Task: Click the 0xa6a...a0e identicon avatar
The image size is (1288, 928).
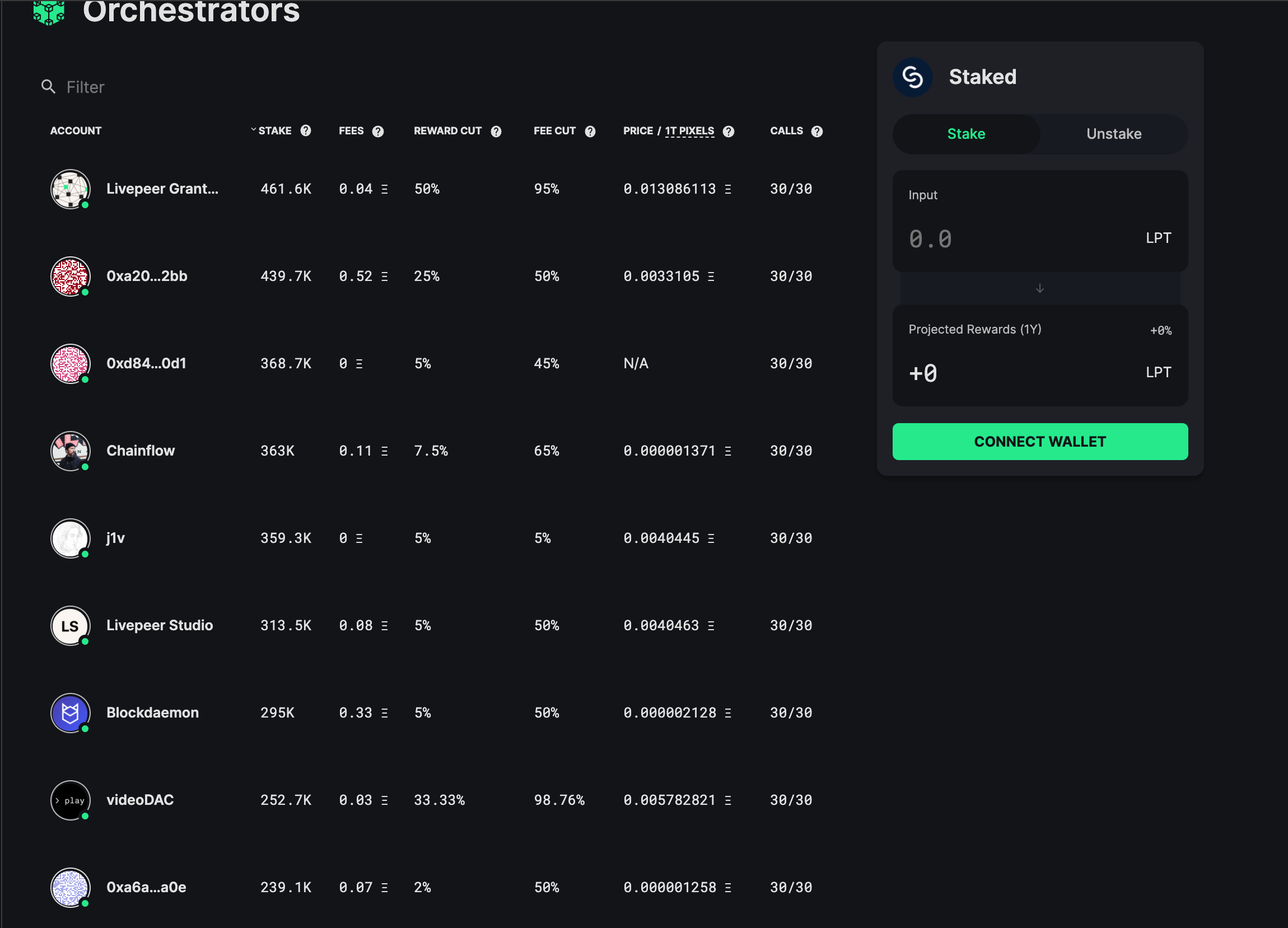Action: pos(71,888)
